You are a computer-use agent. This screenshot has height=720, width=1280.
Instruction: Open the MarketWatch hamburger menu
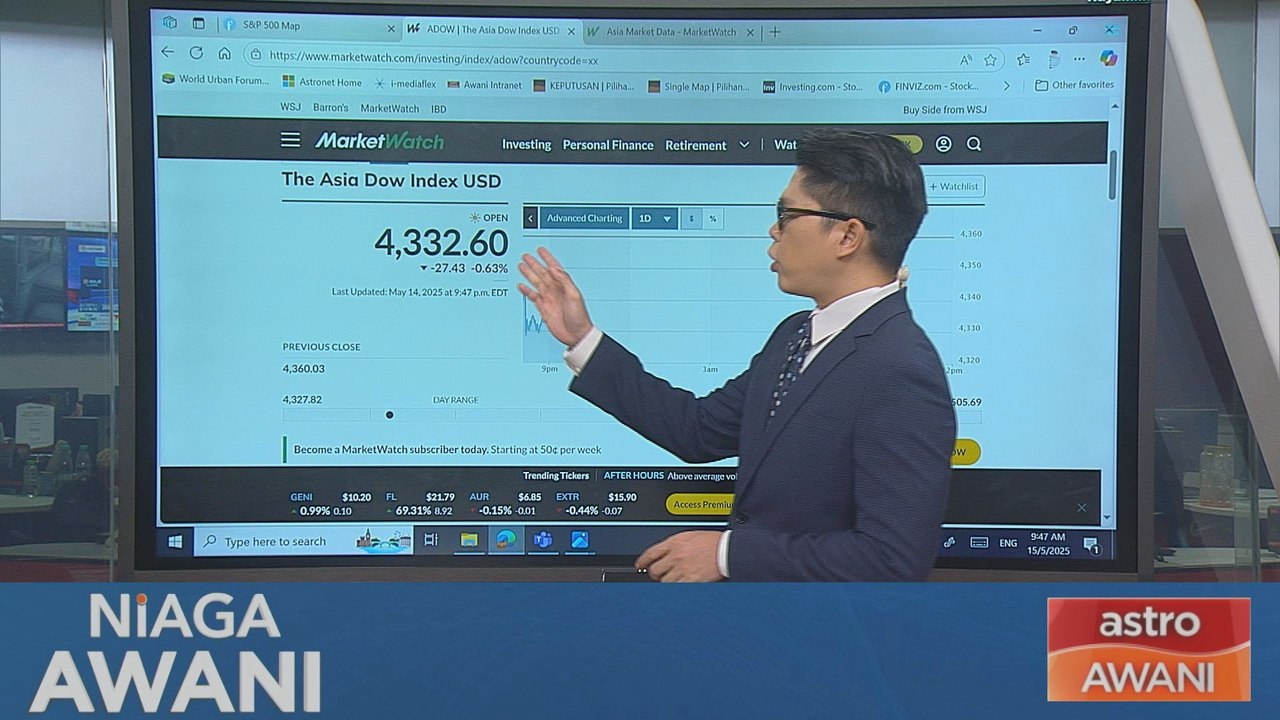[x=290, y=140]
